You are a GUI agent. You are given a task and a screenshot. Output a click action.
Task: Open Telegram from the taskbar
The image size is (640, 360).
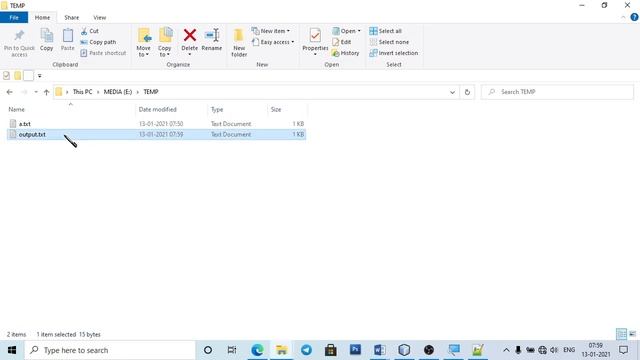[x=306, y=350]
